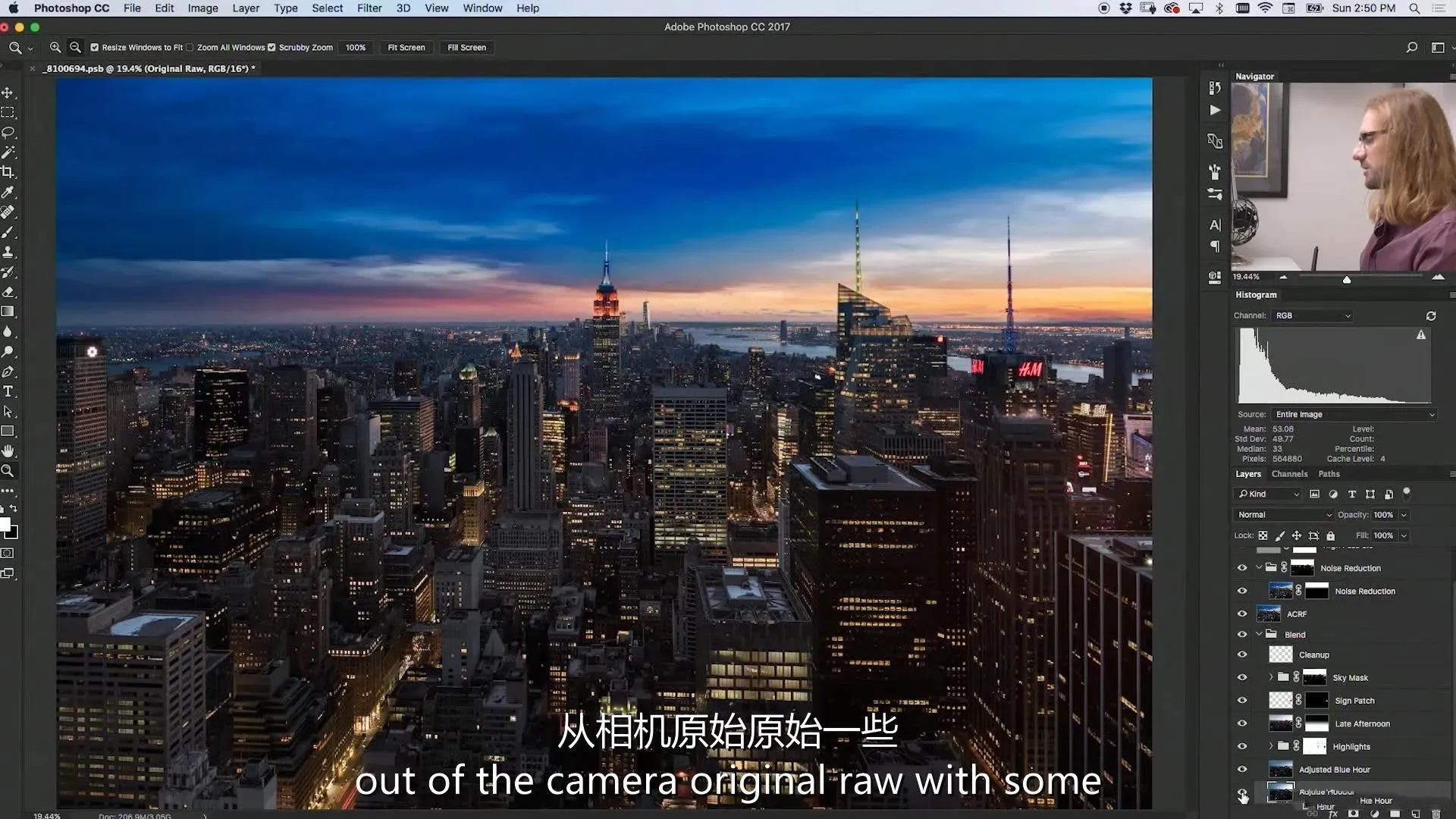Select the Clone Stamp tool
The width and height of the screenshot is (1456, 819).
(8, 252)
